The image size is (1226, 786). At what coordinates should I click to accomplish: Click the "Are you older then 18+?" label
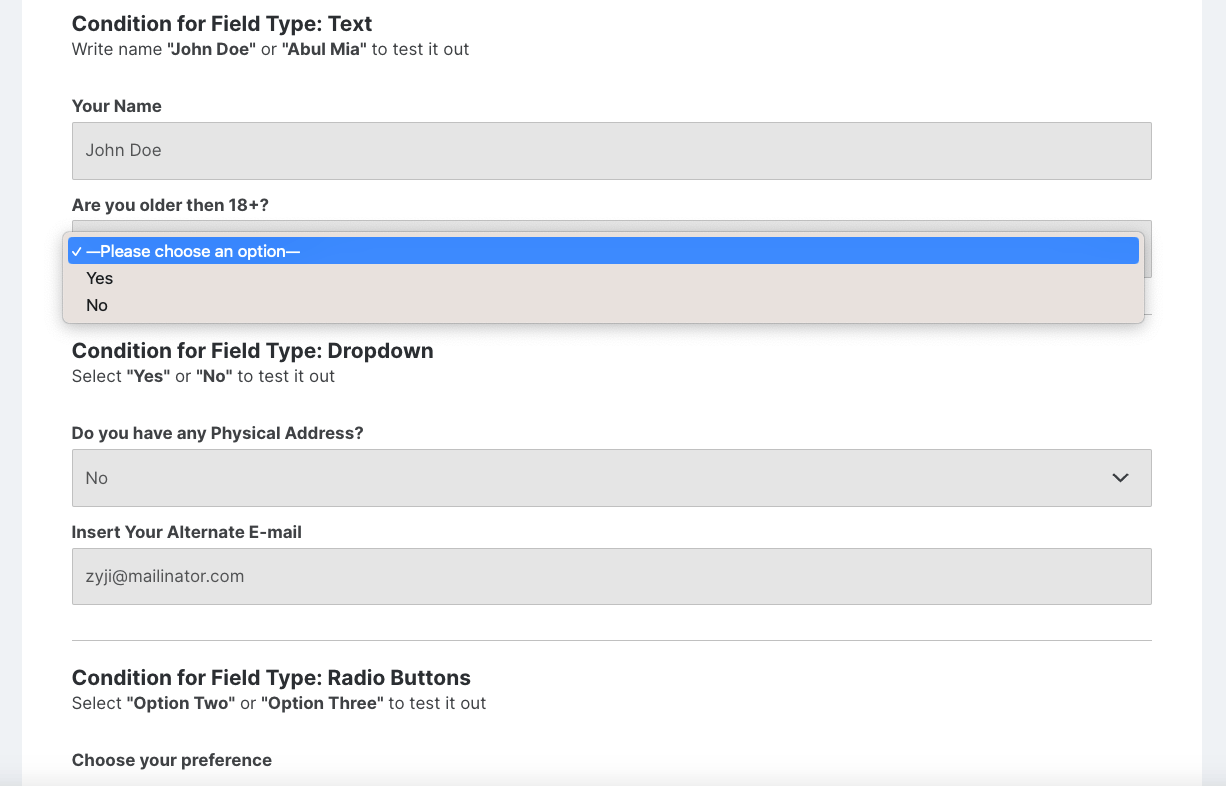pos(169,205)
